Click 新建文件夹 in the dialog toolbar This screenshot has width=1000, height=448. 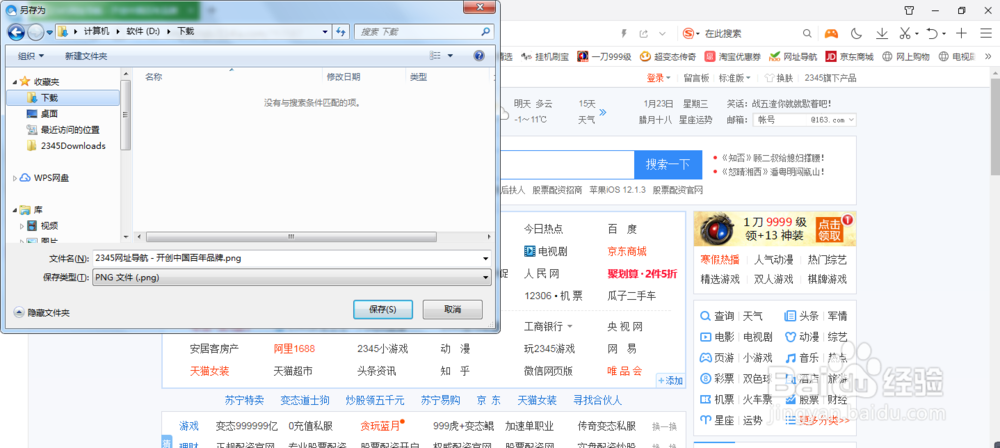pos(86,56)
